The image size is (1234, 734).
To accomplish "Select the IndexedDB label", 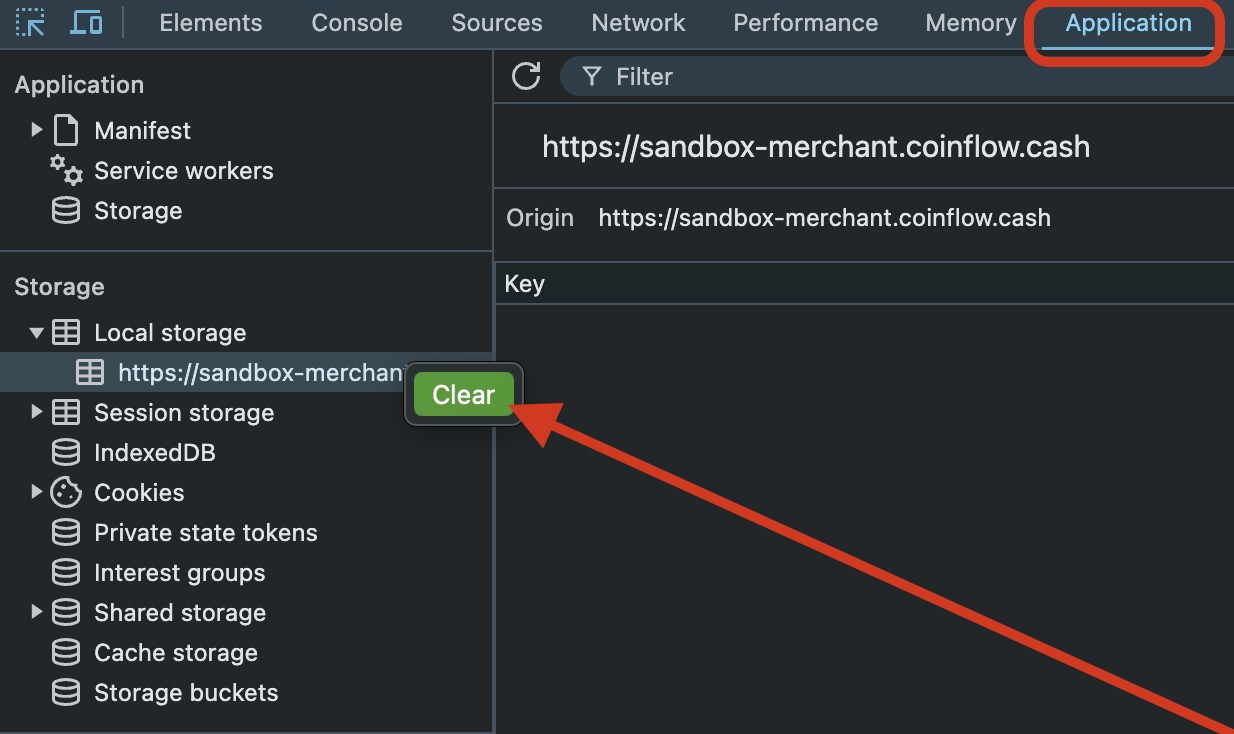I will [x=155, y=453].
